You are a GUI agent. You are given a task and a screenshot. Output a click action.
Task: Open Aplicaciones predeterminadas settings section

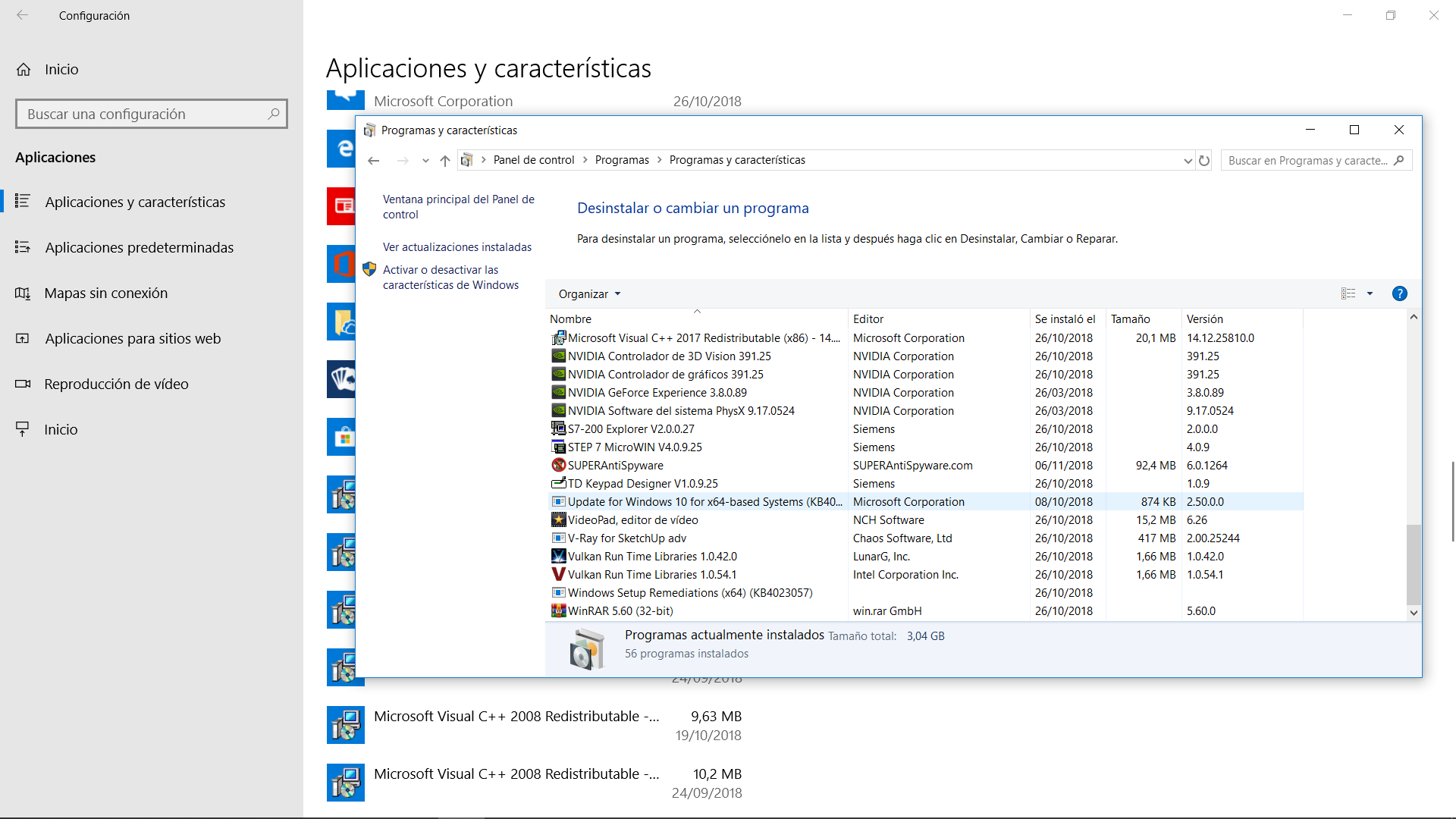139,248
